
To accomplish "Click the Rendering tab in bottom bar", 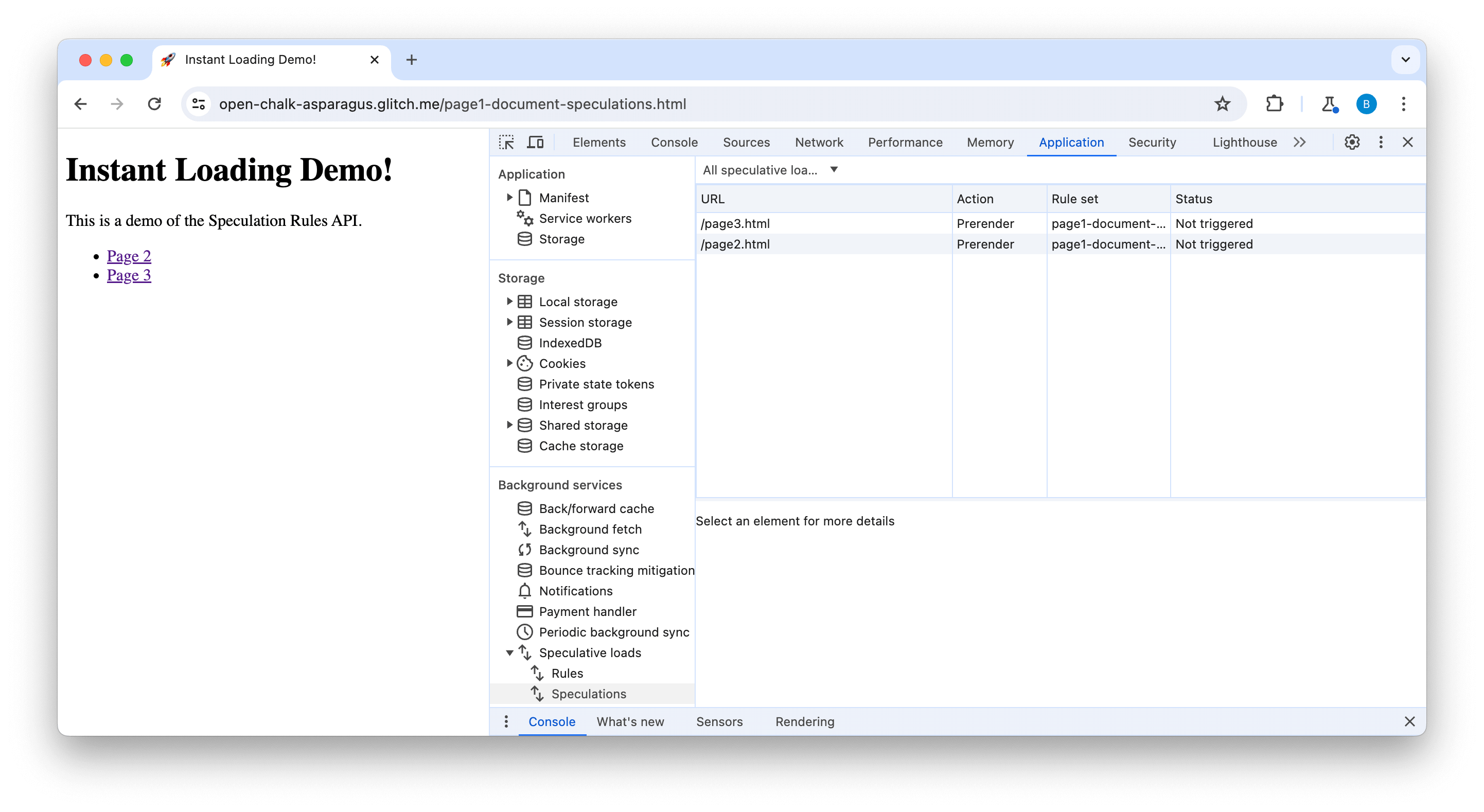I will 805,721.
